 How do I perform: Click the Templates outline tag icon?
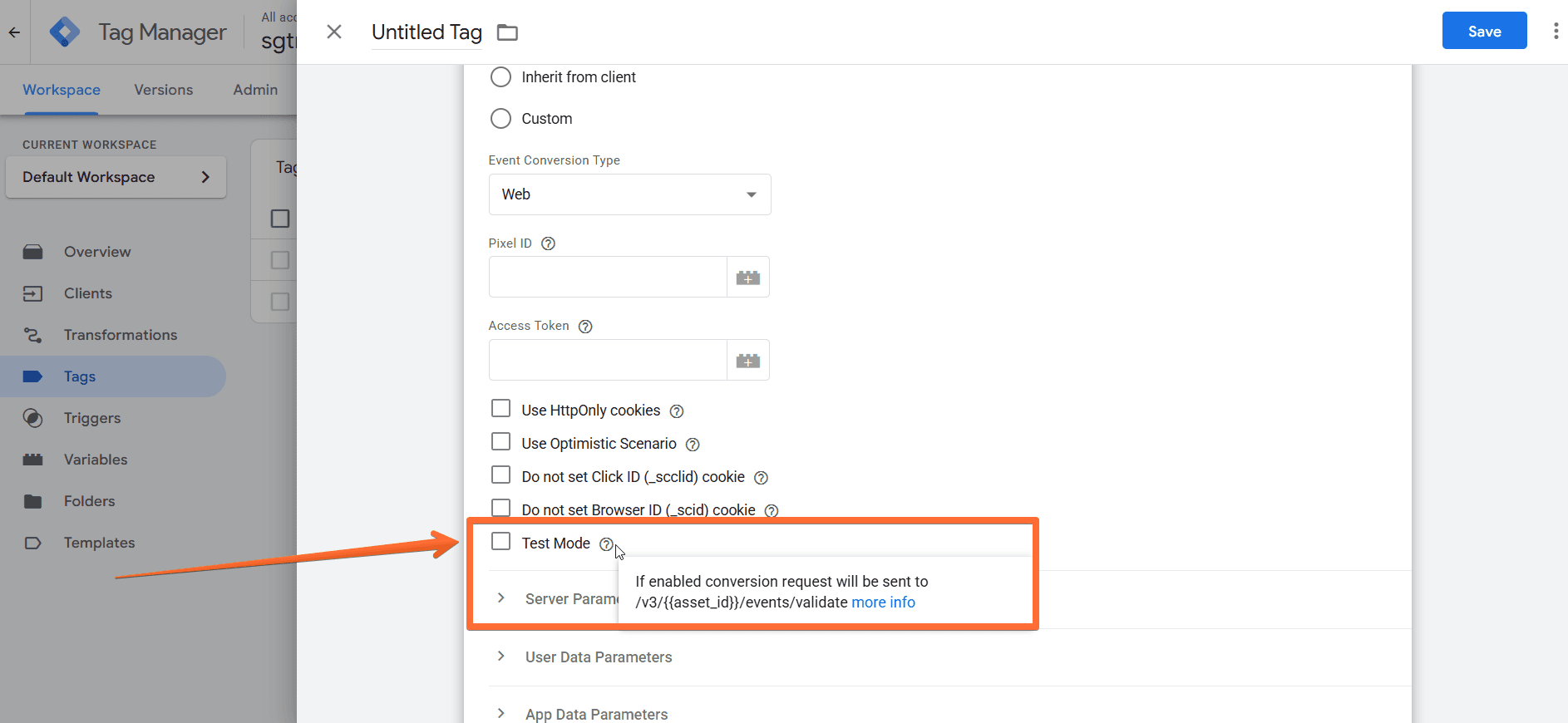click(x=32, y=543)
